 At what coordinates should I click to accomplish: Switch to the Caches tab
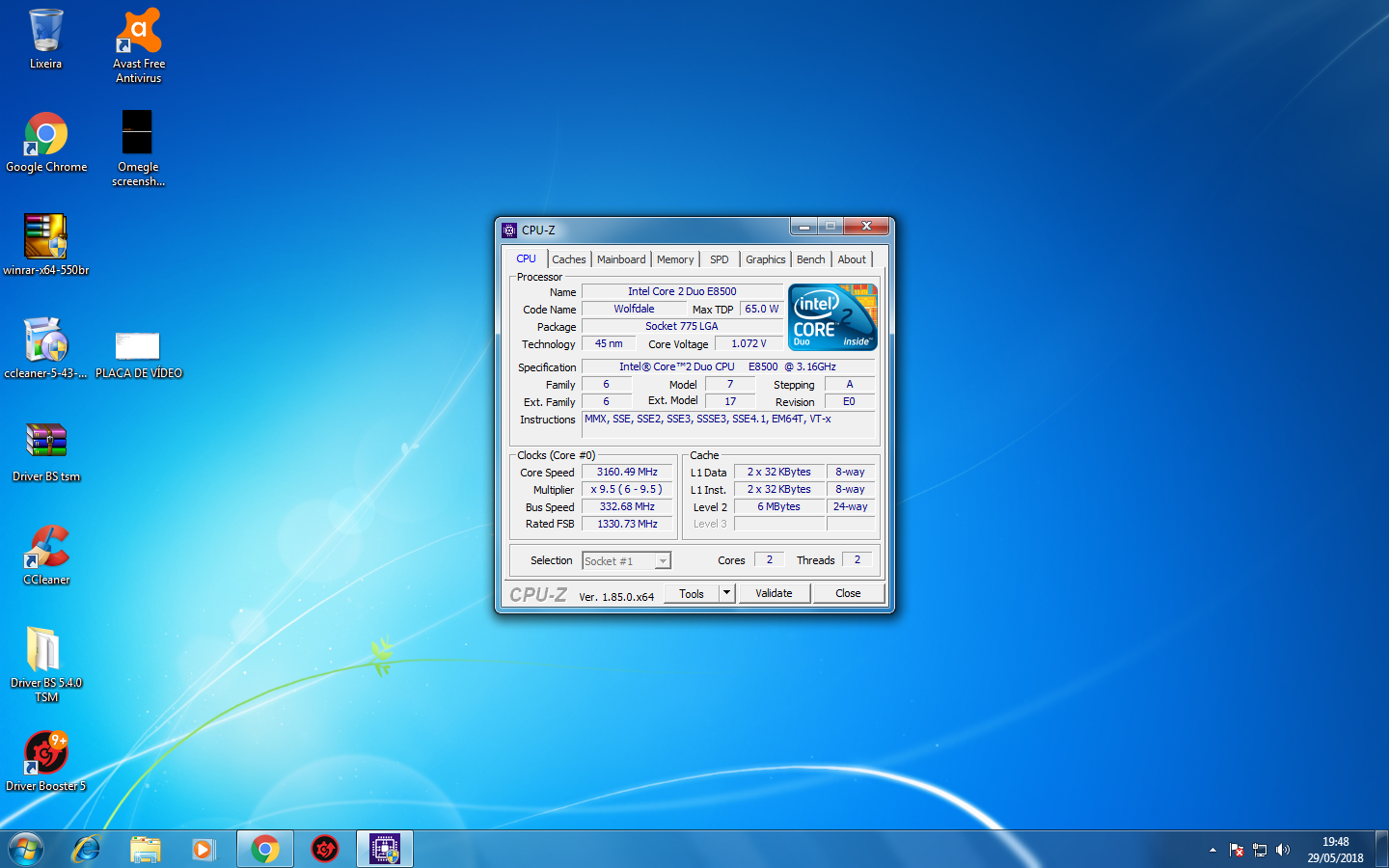[569, 259]
